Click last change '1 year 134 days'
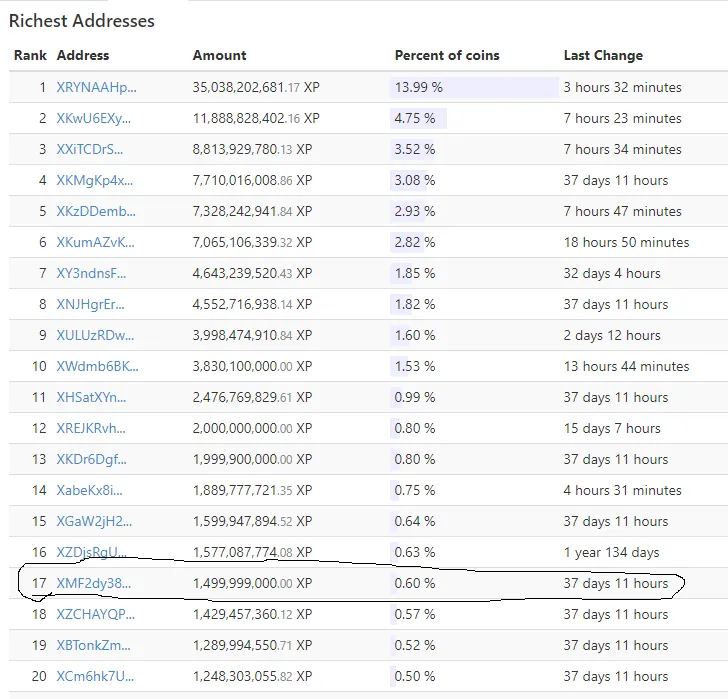This screenshot has width=728, height=699. (x=611, y=552)
